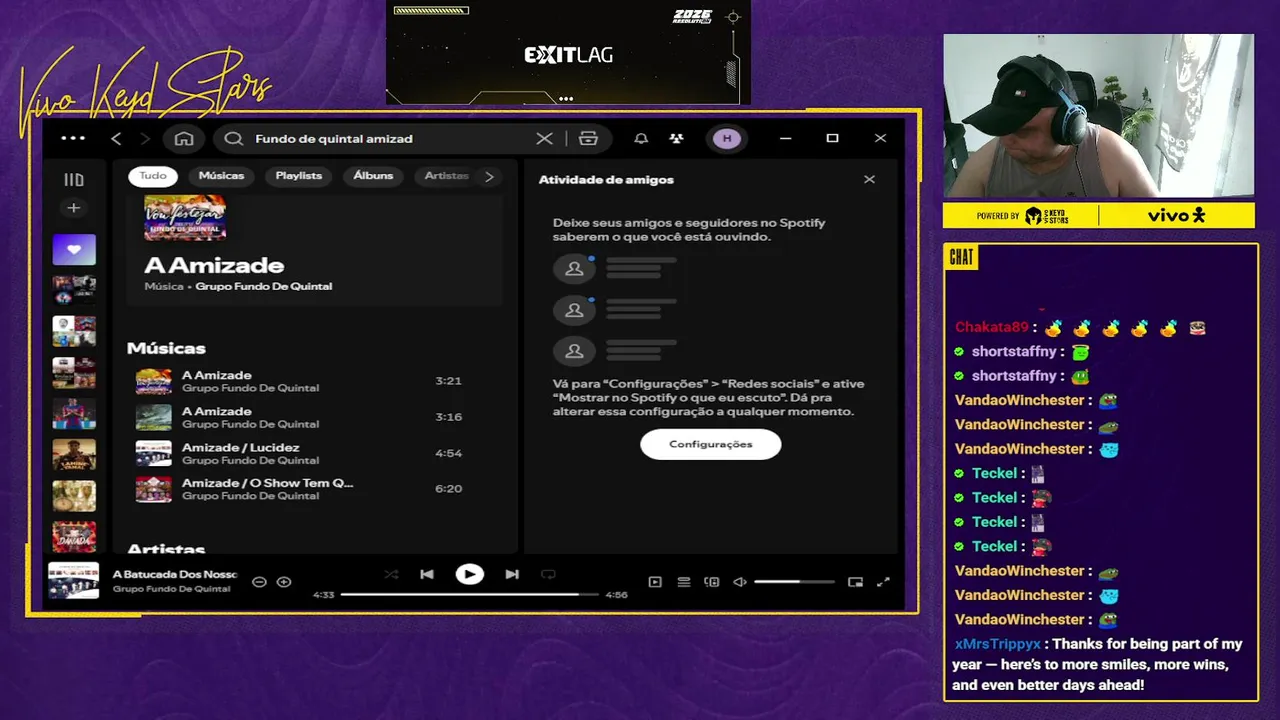The image size is (1280, 720).
Task: Seek on the song progress bar
Action: pyautogui.click(x=470, y=594)
